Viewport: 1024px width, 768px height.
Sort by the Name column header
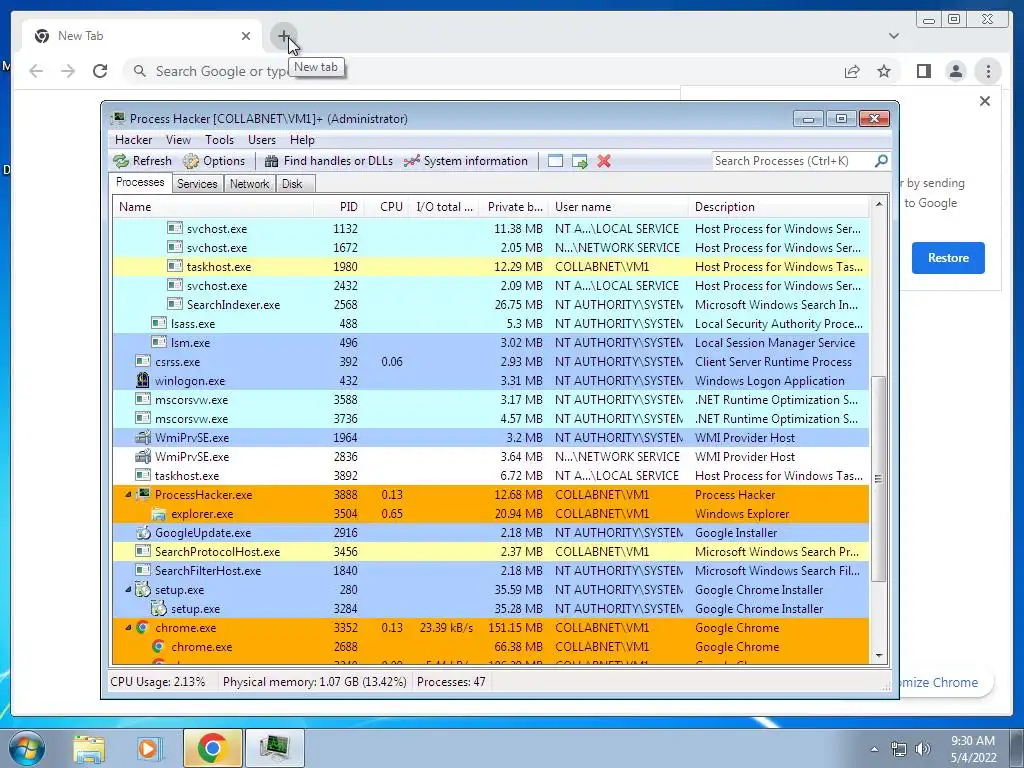(213, 207)
